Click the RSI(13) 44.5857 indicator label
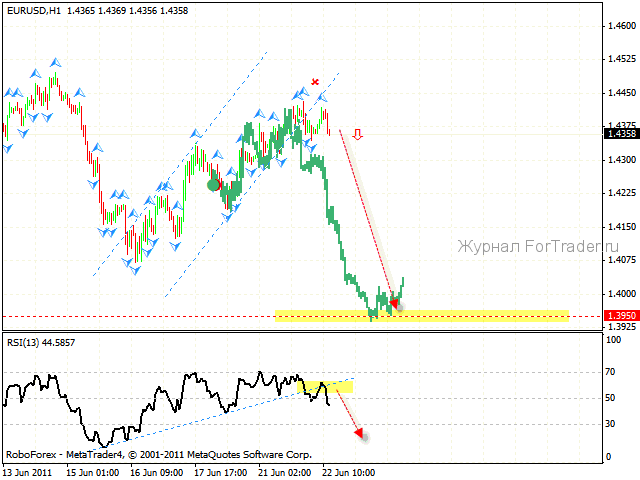The height and width of the screenshot is (480, 640). pos(41,343)
